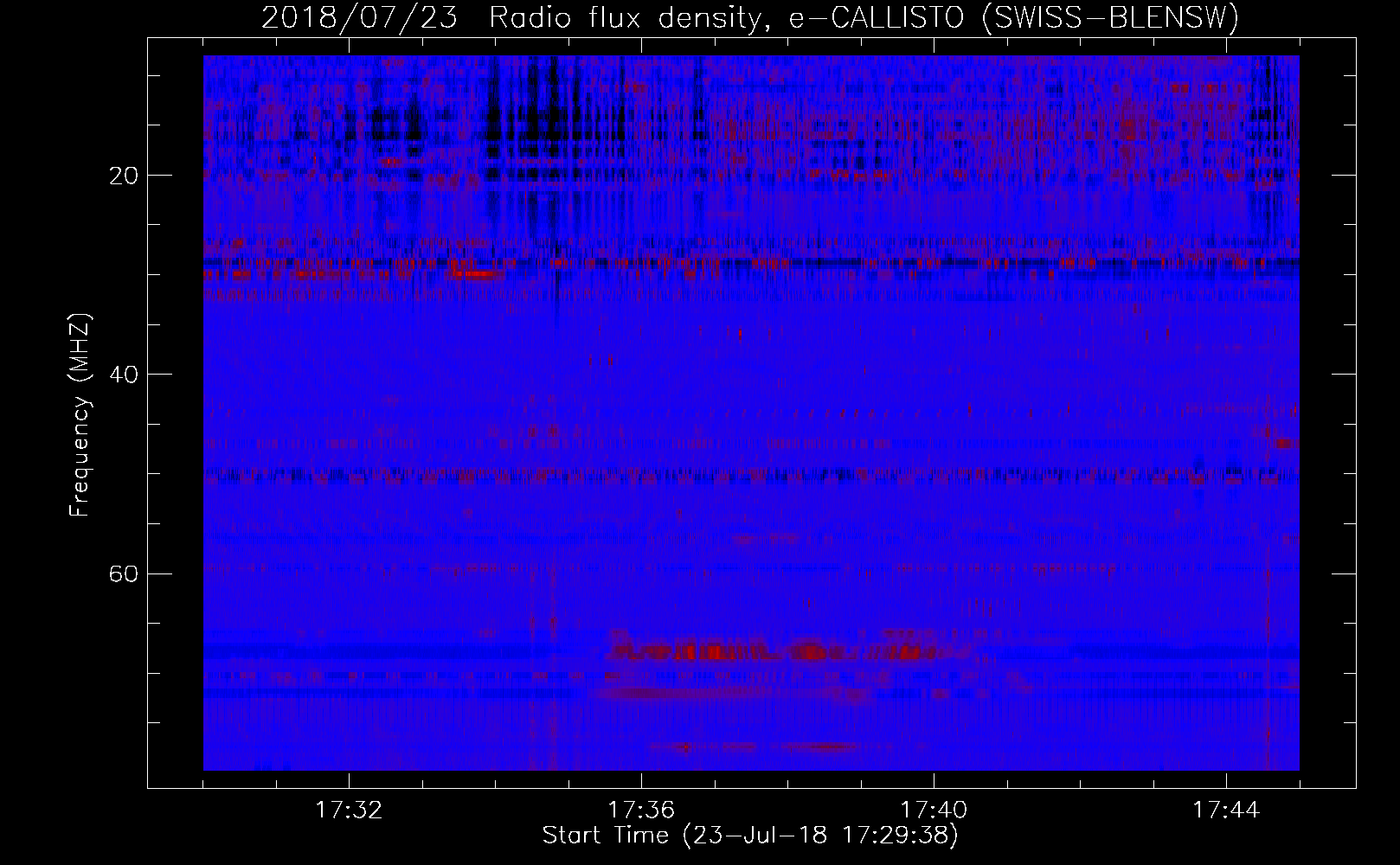This screenshot has height=865, width=1400.
Task: Click the 40 MHz frequency tick label
Action: (122, 375)
